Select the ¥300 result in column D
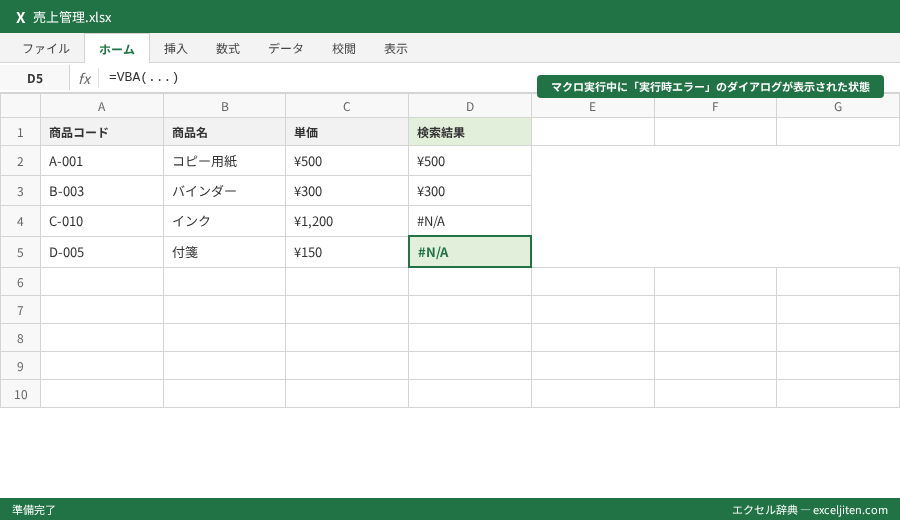 click(x=470, y=191)
